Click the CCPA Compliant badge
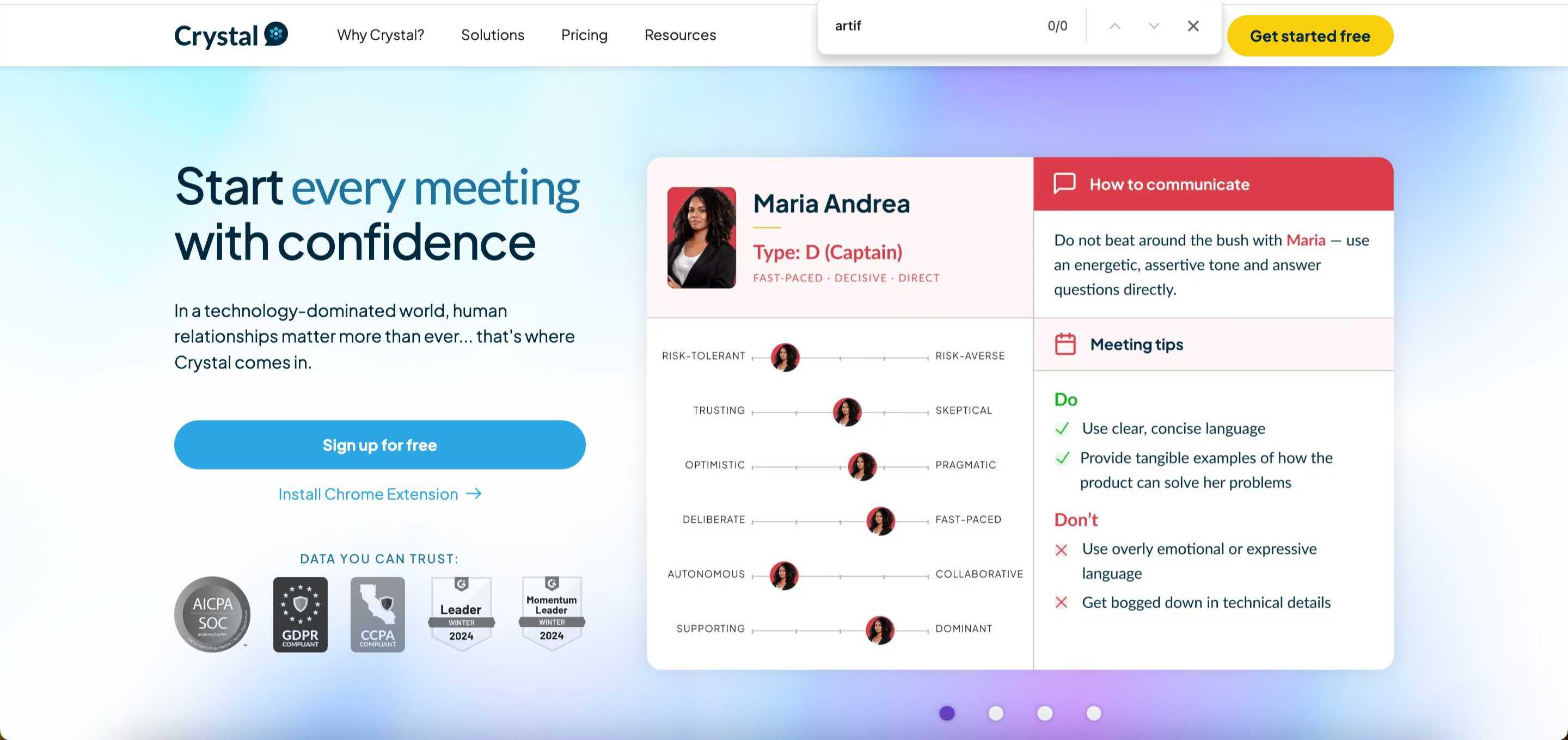Viewport: 1568px width, 740px height. click(x=377, y=615)
